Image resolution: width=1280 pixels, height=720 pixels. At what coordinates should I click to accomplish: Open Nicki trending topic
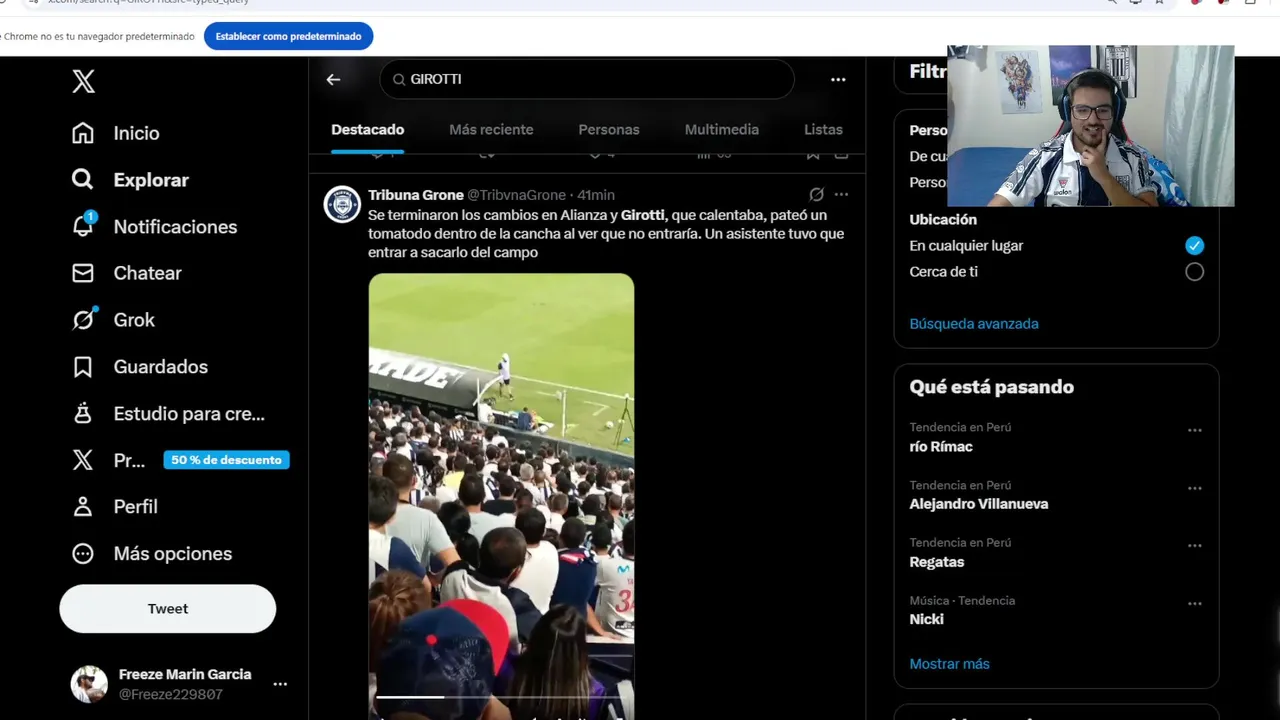(926, 619)
